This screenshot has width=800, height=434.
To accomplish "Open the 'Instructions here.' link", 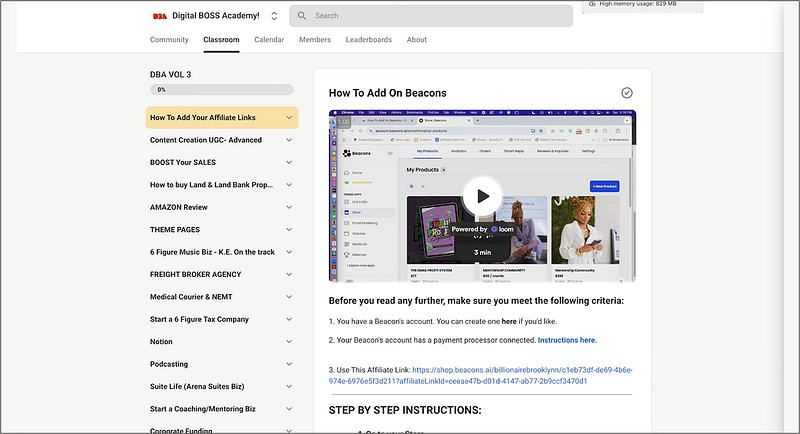I will coord(567,340).
